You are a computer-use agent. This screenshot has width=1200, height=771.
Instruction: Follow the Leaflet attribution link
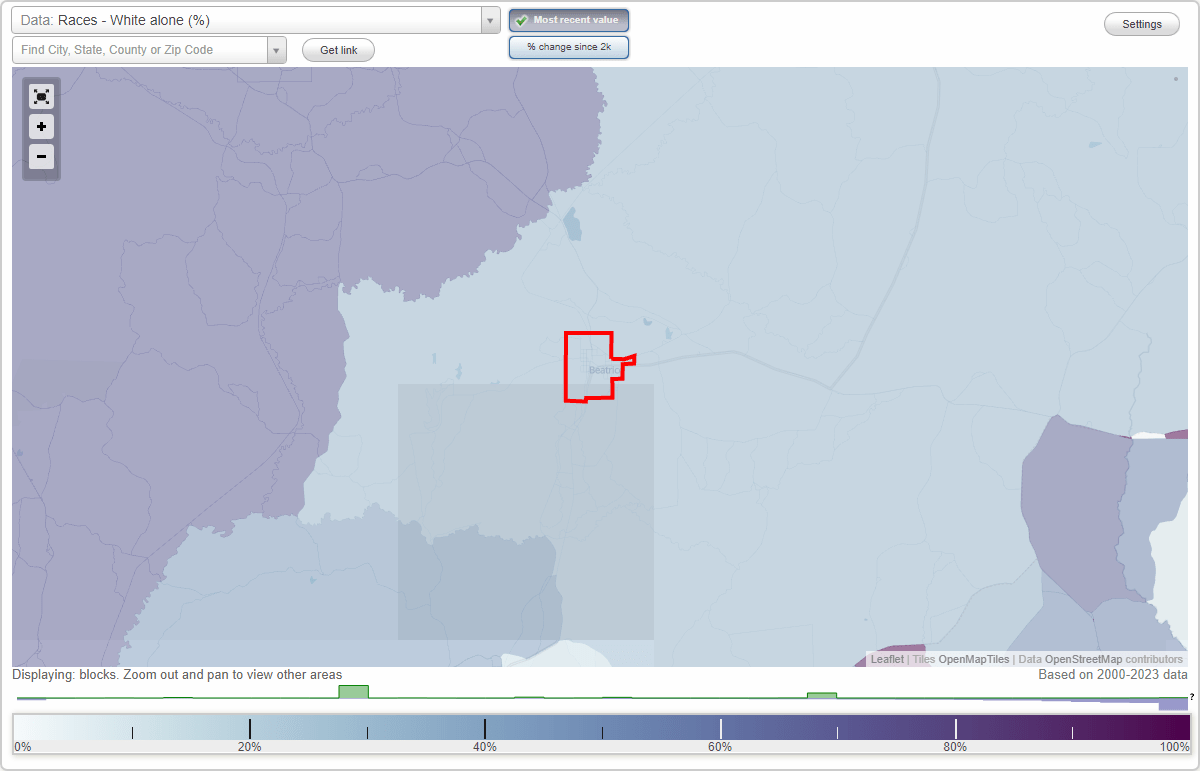coord(886,659)
